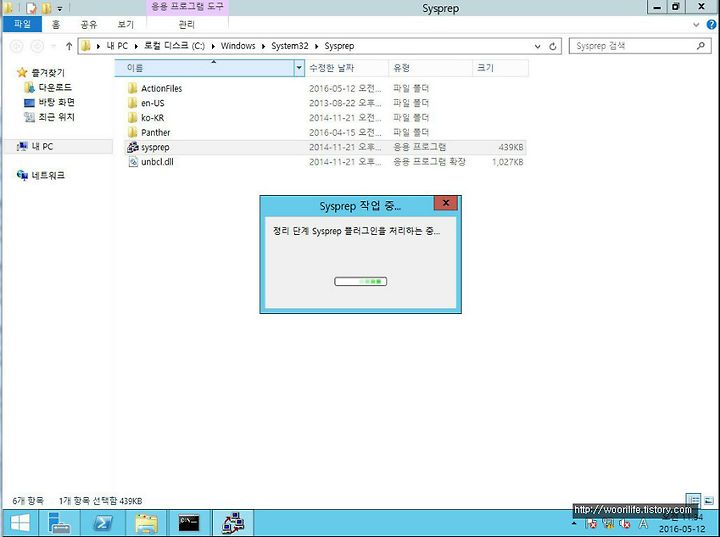
Task: Open the 홈 ribbon tab
Action: coord(56,24)
